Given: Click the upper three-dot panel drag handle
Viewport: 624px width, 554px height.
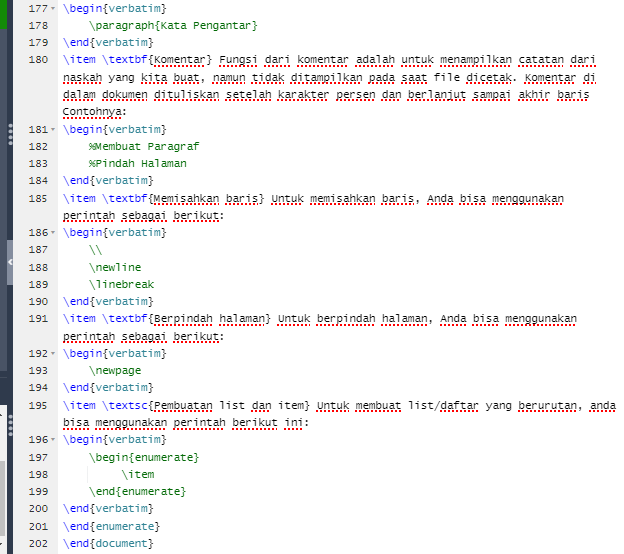Looking at the screenshot, I should tap(10, 134).
